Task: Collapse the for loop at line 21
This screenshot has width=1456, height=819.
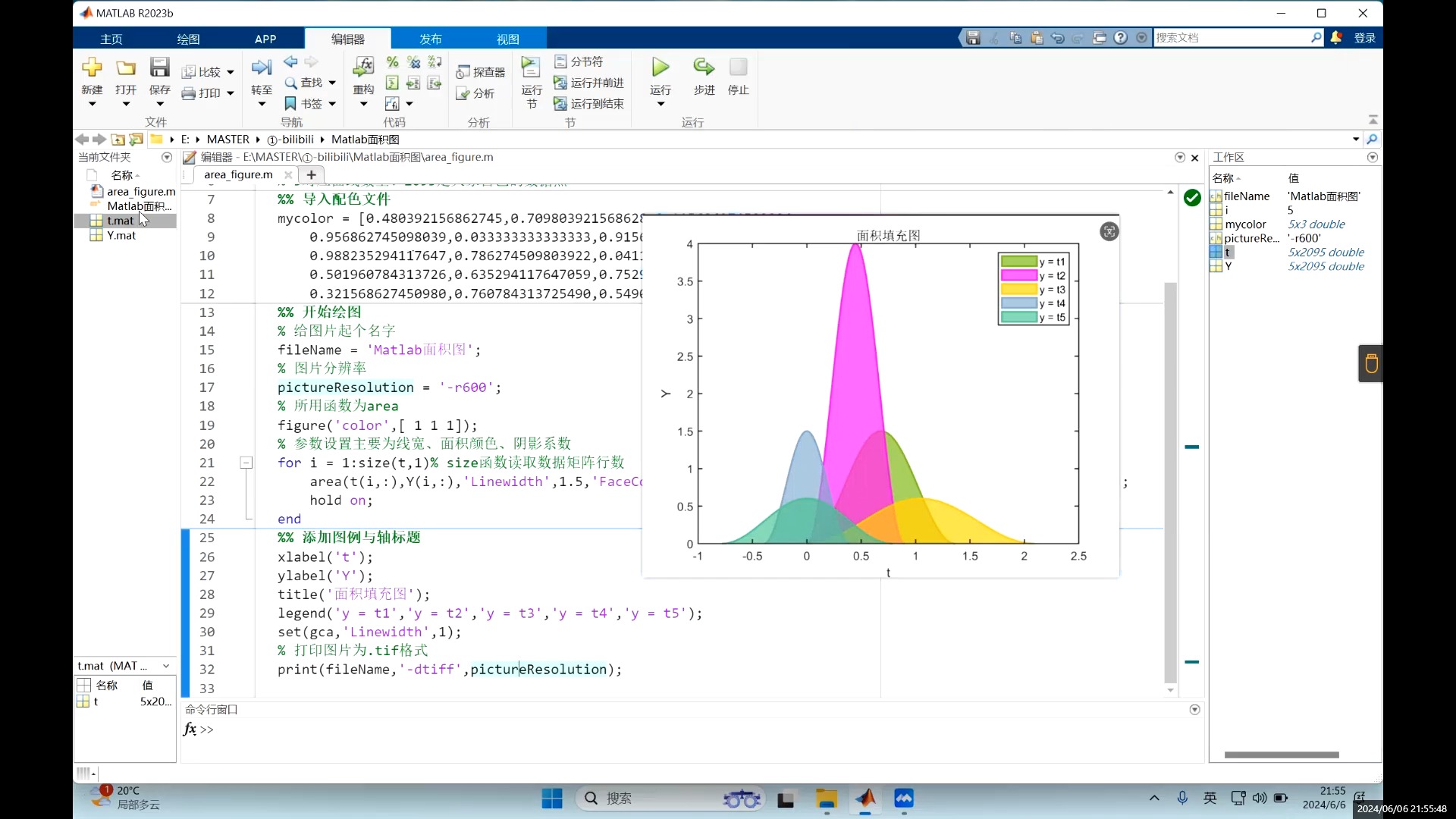Action: point(246,463)
